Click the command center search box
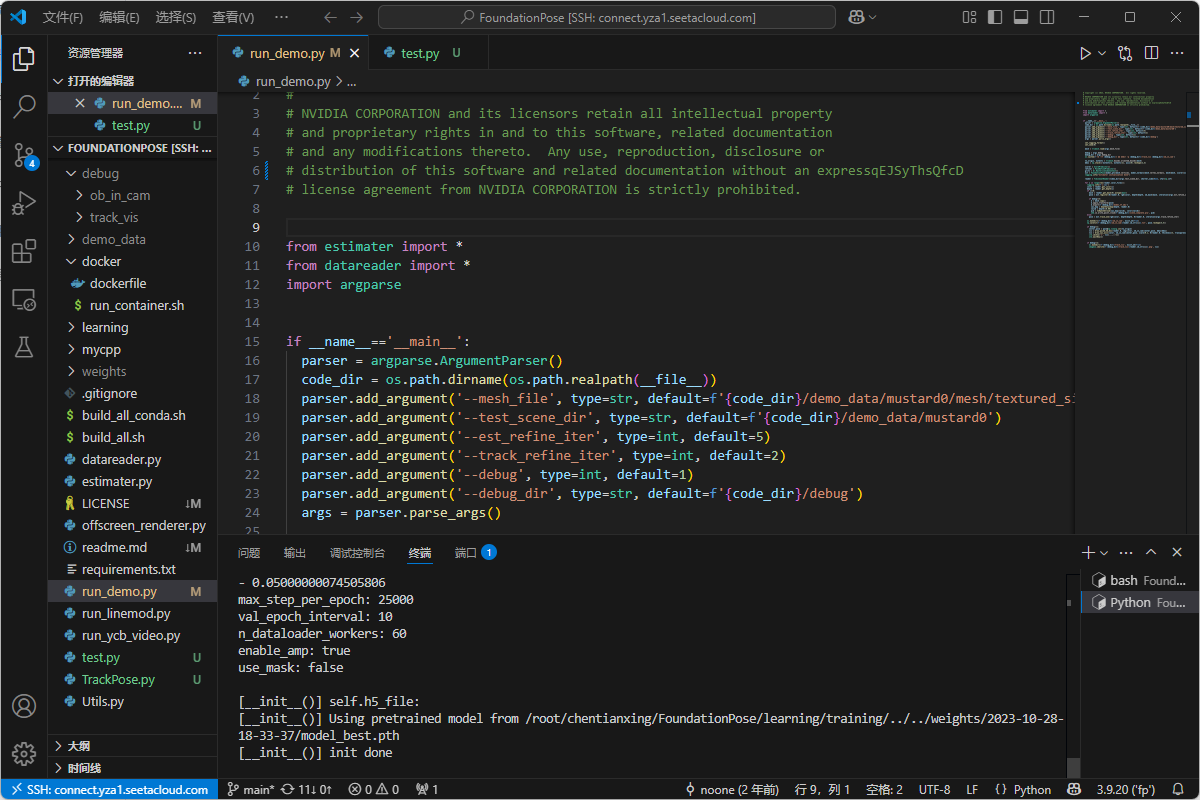Screen dimensions: 1200x800 pyautogui.click(x=607, y=17)
